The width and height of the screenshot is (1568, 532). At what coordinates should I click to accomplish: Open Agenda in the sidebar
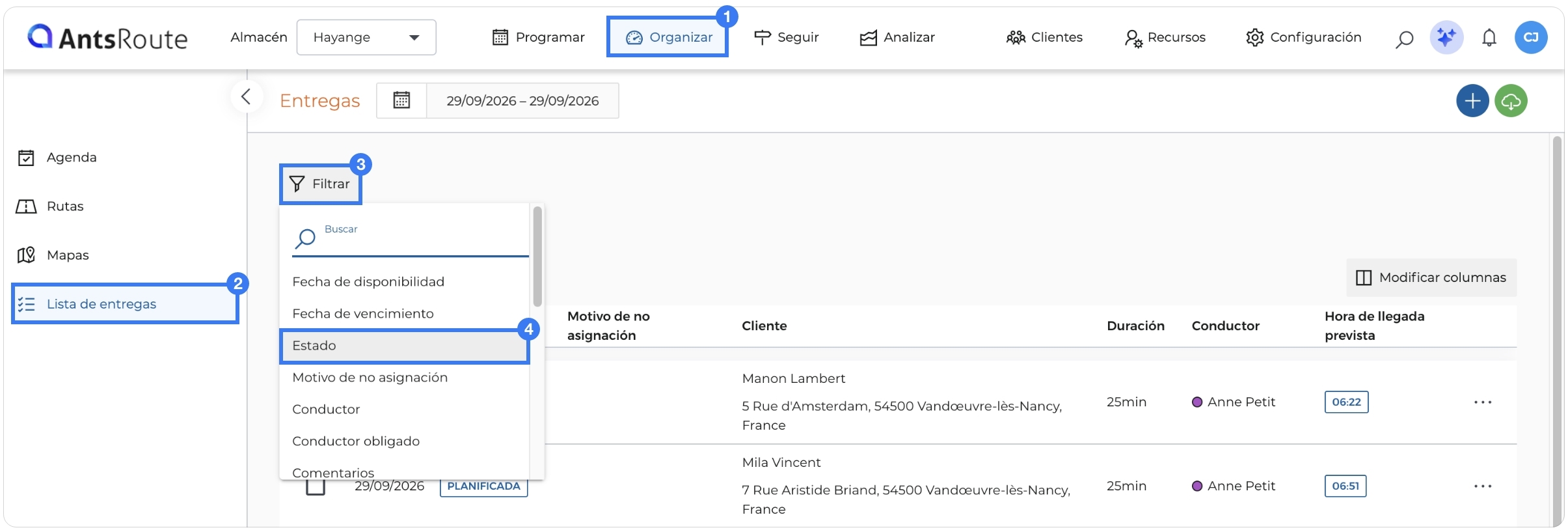[124, 158]
